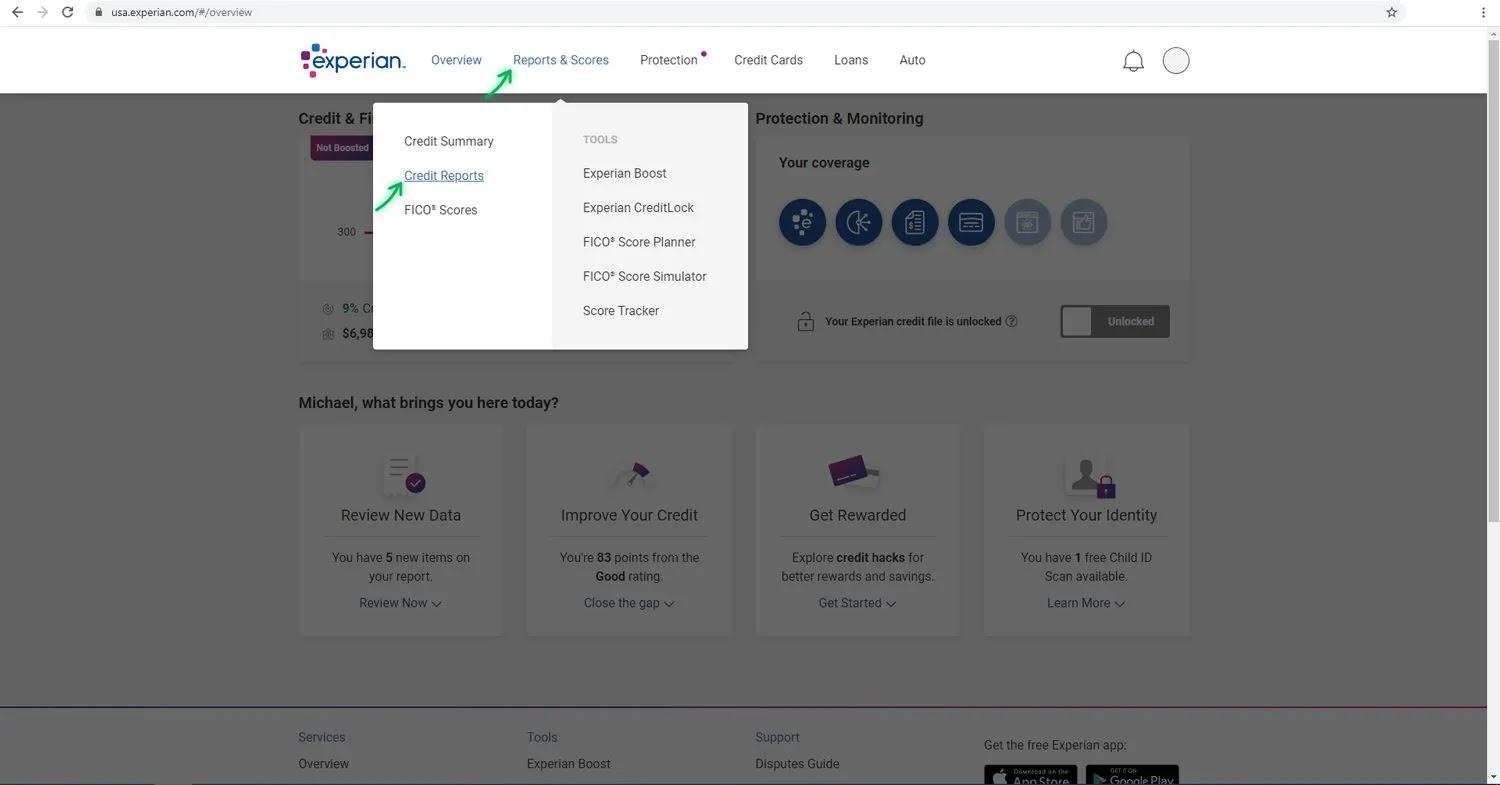Choose Score Tracker under Tools

coord(621,311)
